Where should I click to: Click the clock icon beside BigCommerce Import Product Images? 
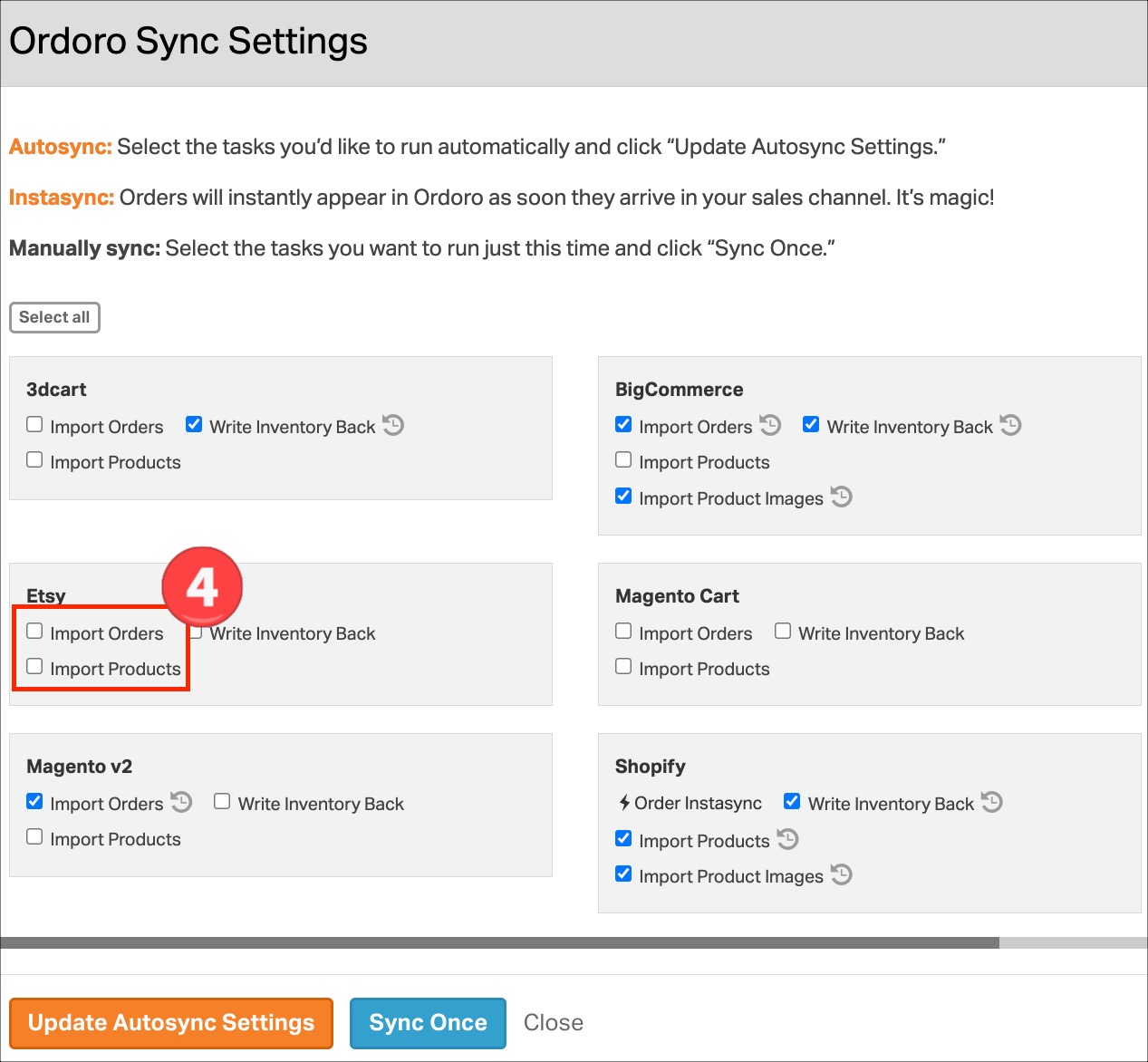click(x=842, y=497)
